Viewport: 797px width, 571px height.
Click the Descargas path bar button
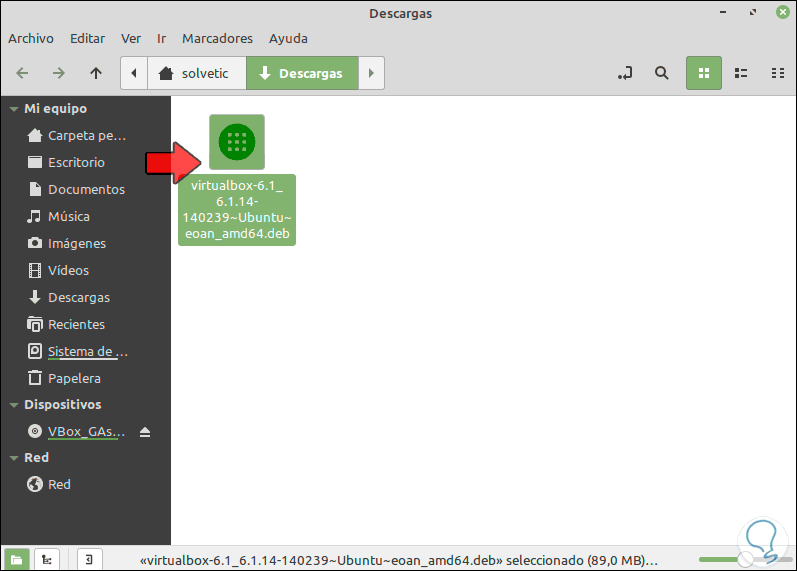click(302, 73)
